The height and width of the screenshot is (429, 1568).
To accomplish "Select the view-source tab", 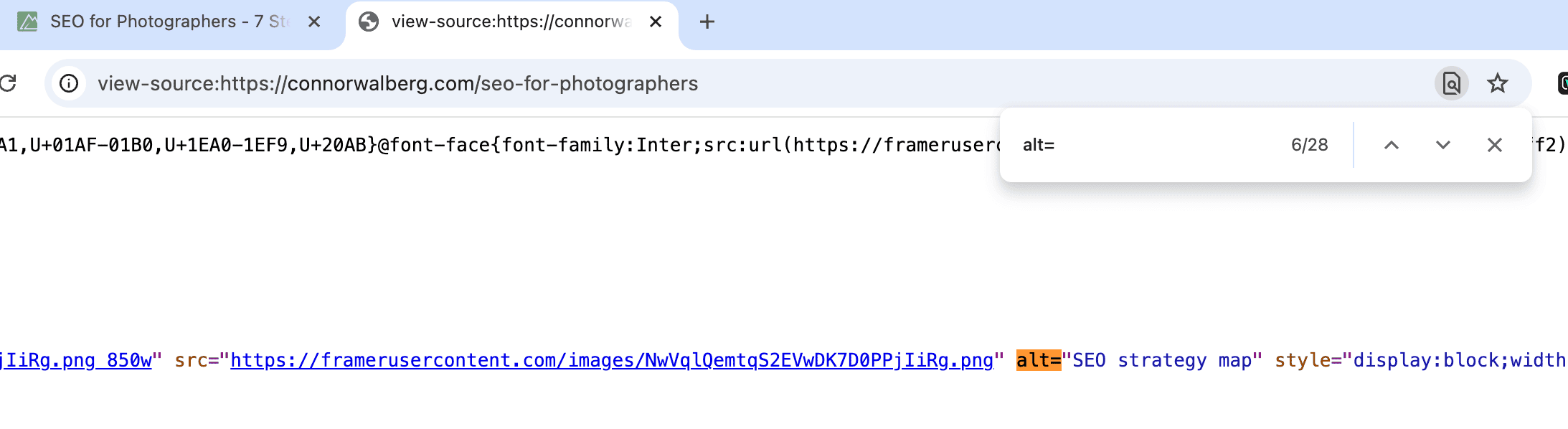I will tap(509, 22).
